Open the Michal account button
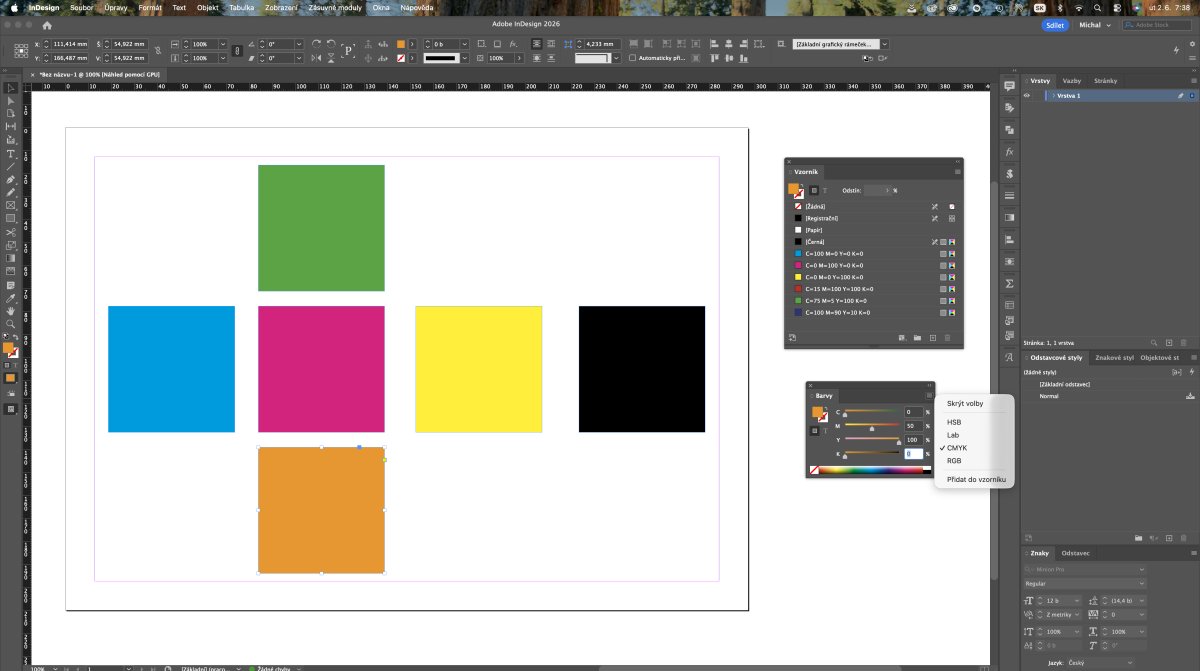 pyautogui.click(x=1094, y=24)
